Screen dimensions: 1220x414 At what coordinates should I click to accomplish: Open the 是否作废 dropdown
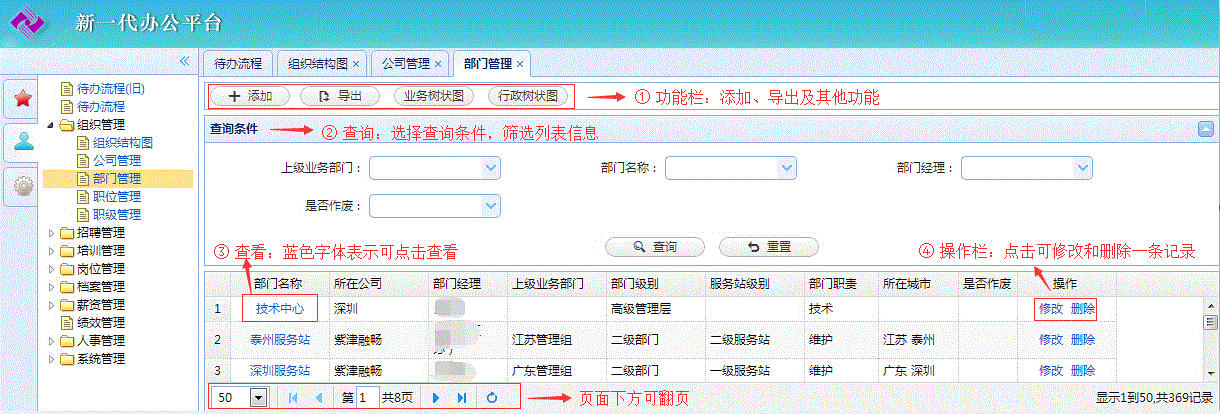coord(490,205)
